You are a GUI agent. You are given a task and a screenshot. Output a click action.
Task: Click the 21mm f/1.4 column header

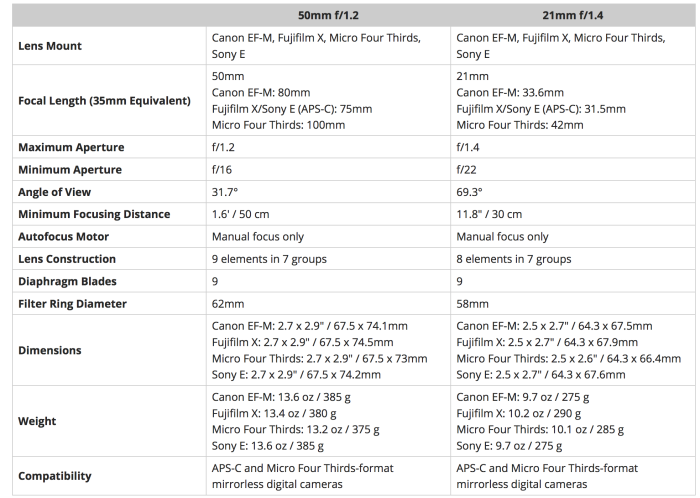pyautogui.click(x=570, y=16)
